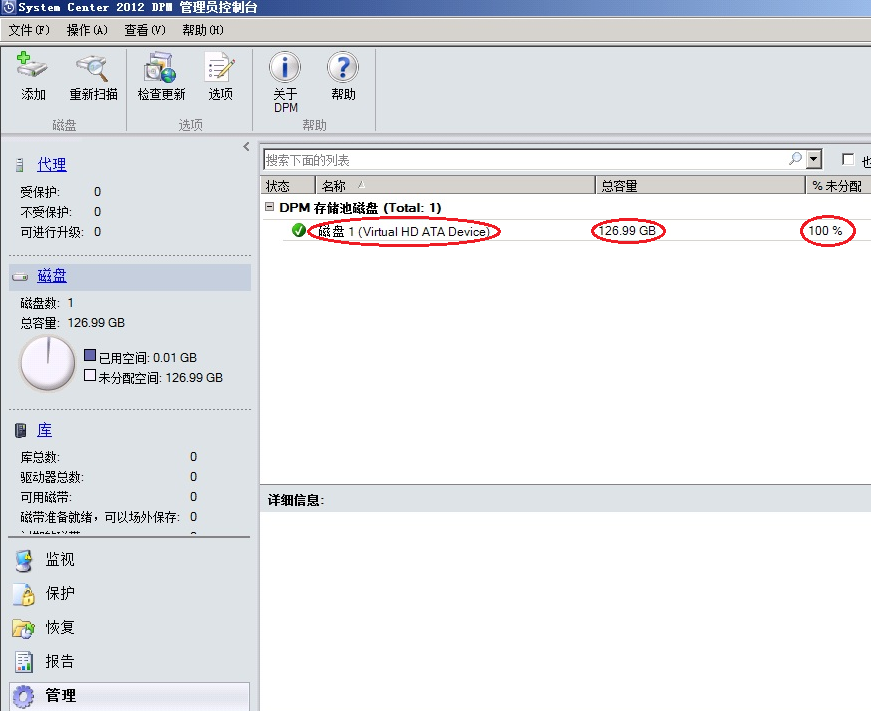Image resolution: width=871 pixels, height=711 pixels.
Task: Click the 100 % unallocated cell
Action: click(825, 231)
